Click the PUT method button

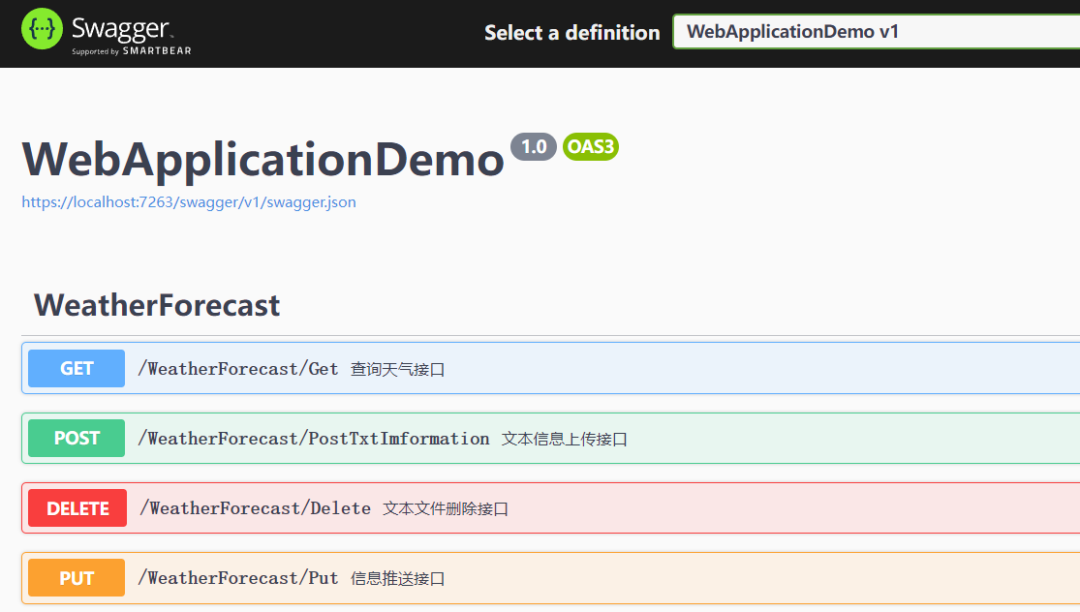tap(76, 578)
